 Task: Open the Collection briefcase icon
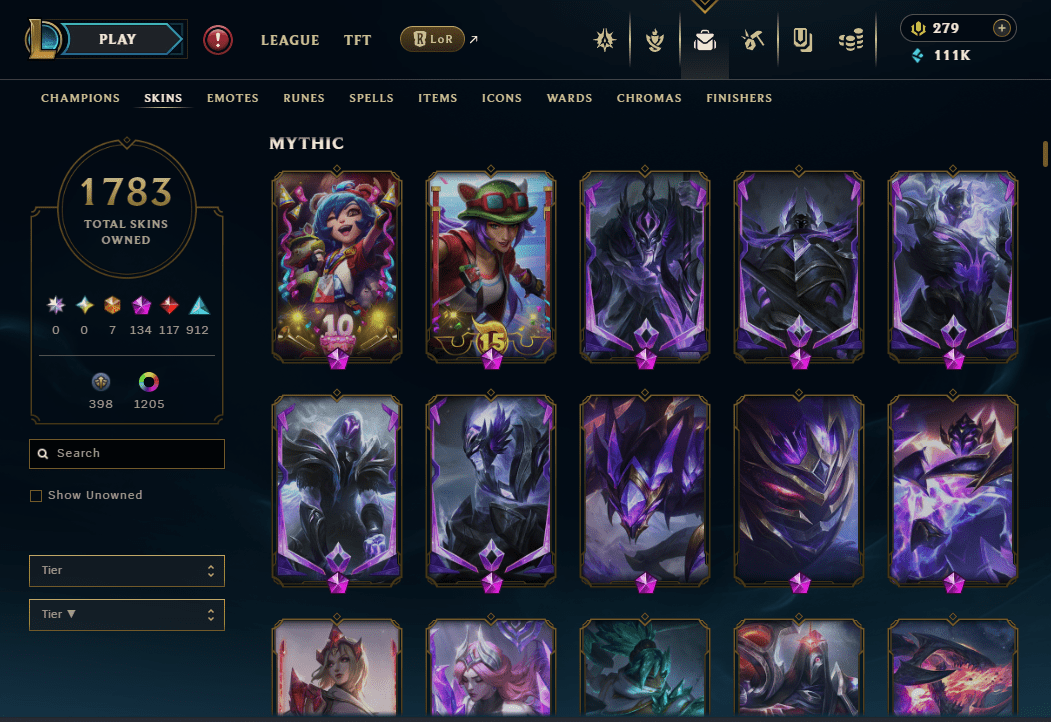pyautogui.click(x=704, y=40)
